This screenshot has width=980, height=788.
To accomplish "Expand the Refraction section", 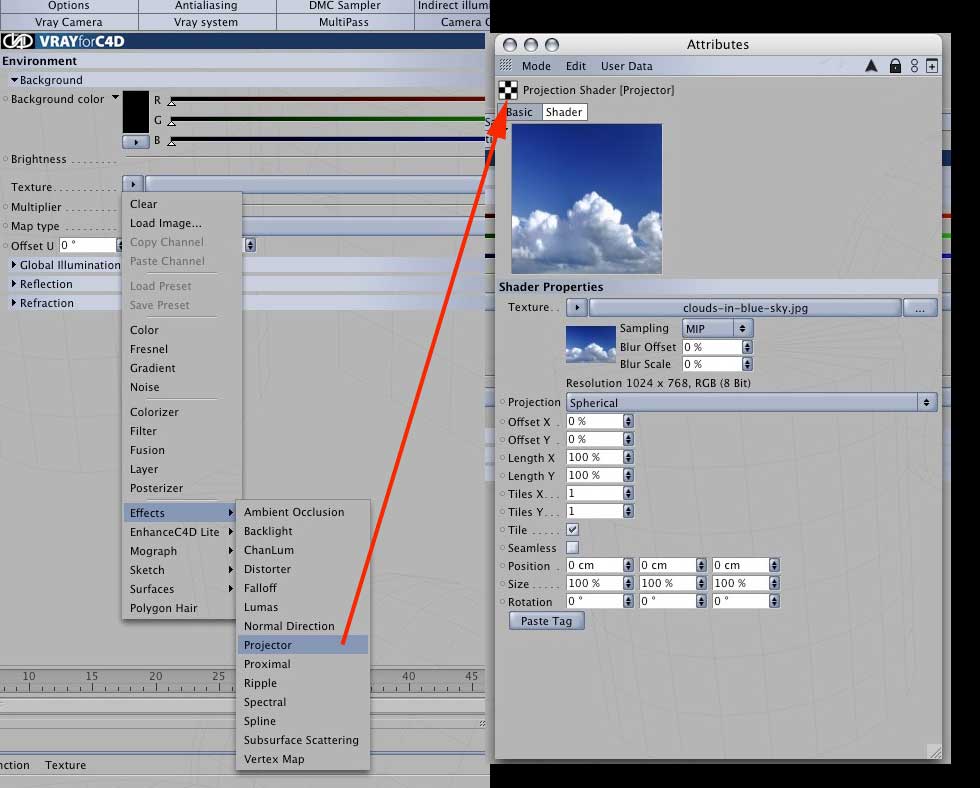I will (14, 302).
